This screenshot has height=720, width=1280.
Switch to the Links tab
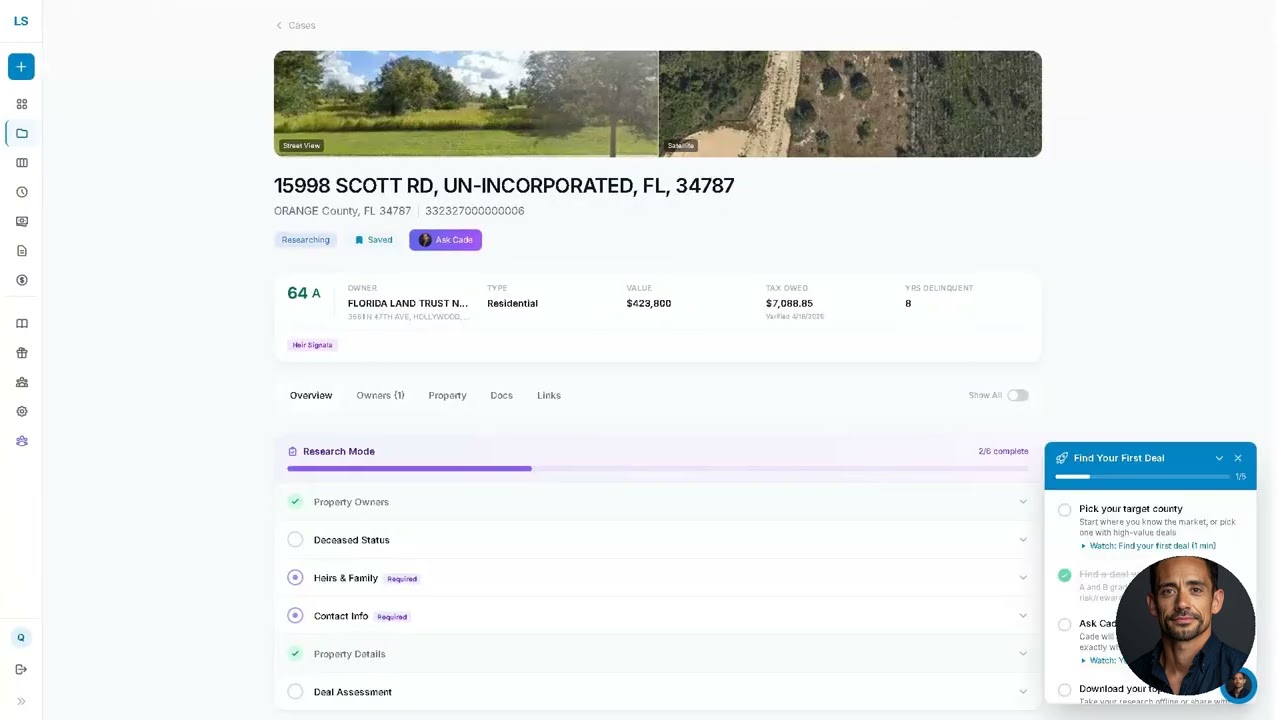point(549,396)
